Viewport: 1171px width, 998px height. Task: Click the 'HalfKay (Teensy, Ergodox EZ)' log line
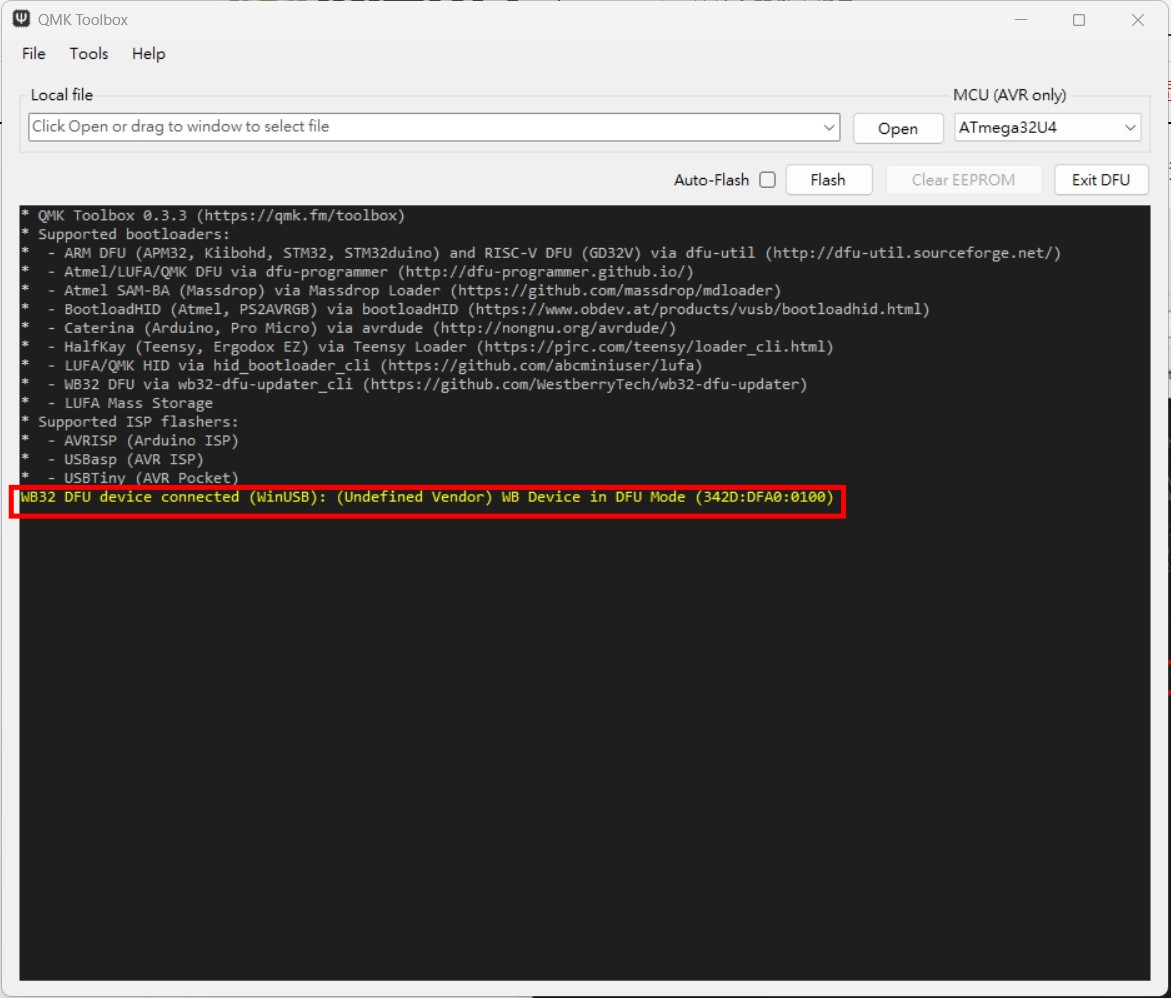[427, 347]
